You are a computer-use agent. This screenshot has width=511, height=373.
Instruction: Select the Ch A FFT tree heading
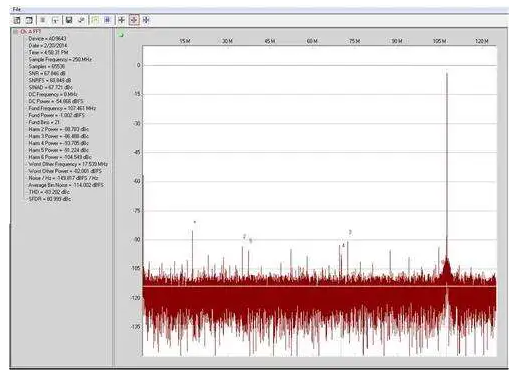tap(31, 32)
